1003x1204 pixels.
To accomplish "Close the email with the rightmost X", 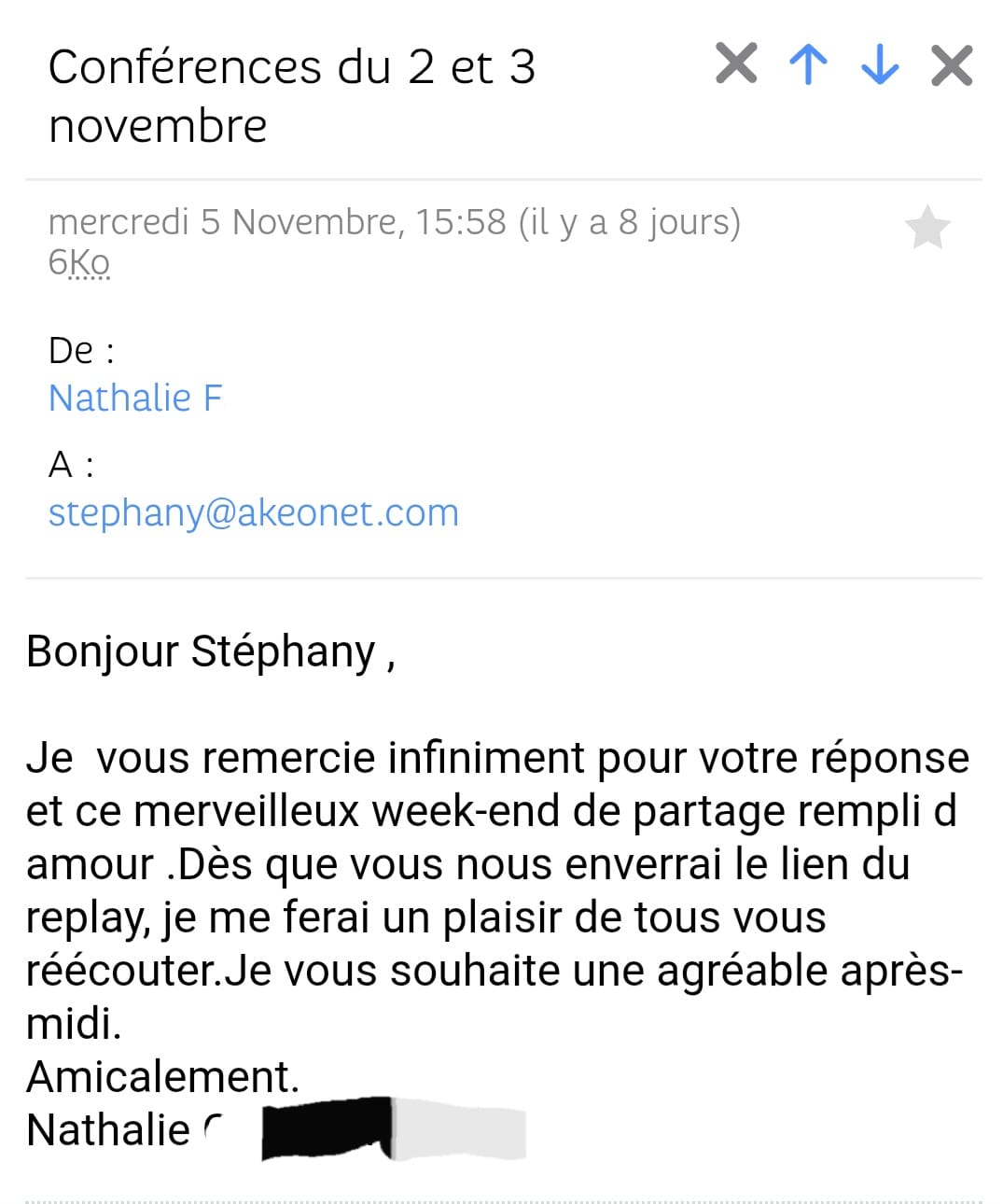I will coord(952,64).
